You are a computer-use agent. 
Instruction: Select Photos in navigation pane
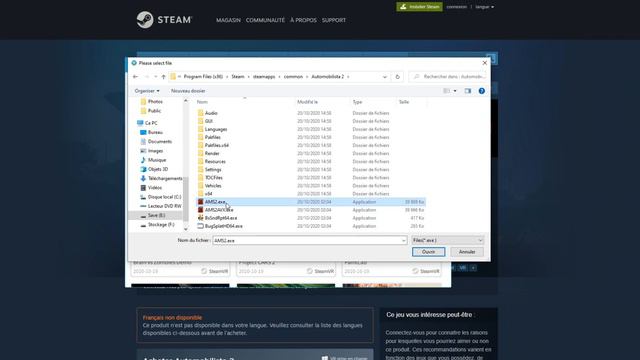click(x=155, y=102)
